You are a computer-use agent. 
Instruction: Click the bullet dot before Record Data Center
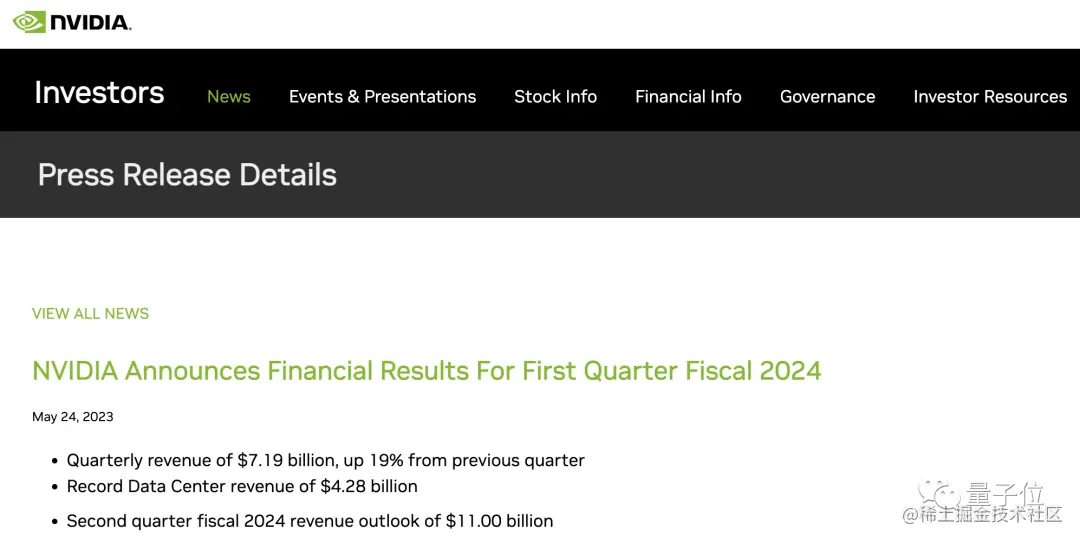[x=54, y=488]
